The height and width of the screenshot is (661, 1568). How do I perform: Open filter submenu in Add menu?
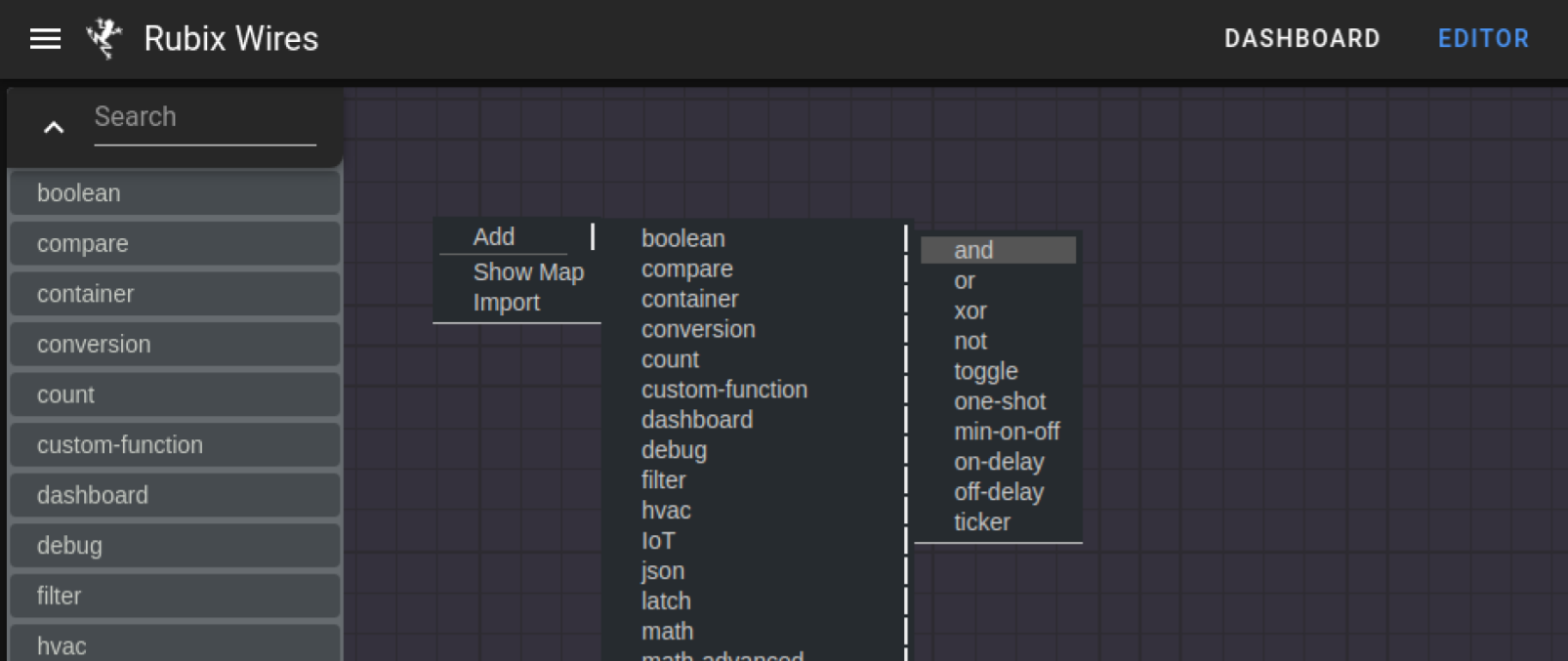tap(758, 481)
